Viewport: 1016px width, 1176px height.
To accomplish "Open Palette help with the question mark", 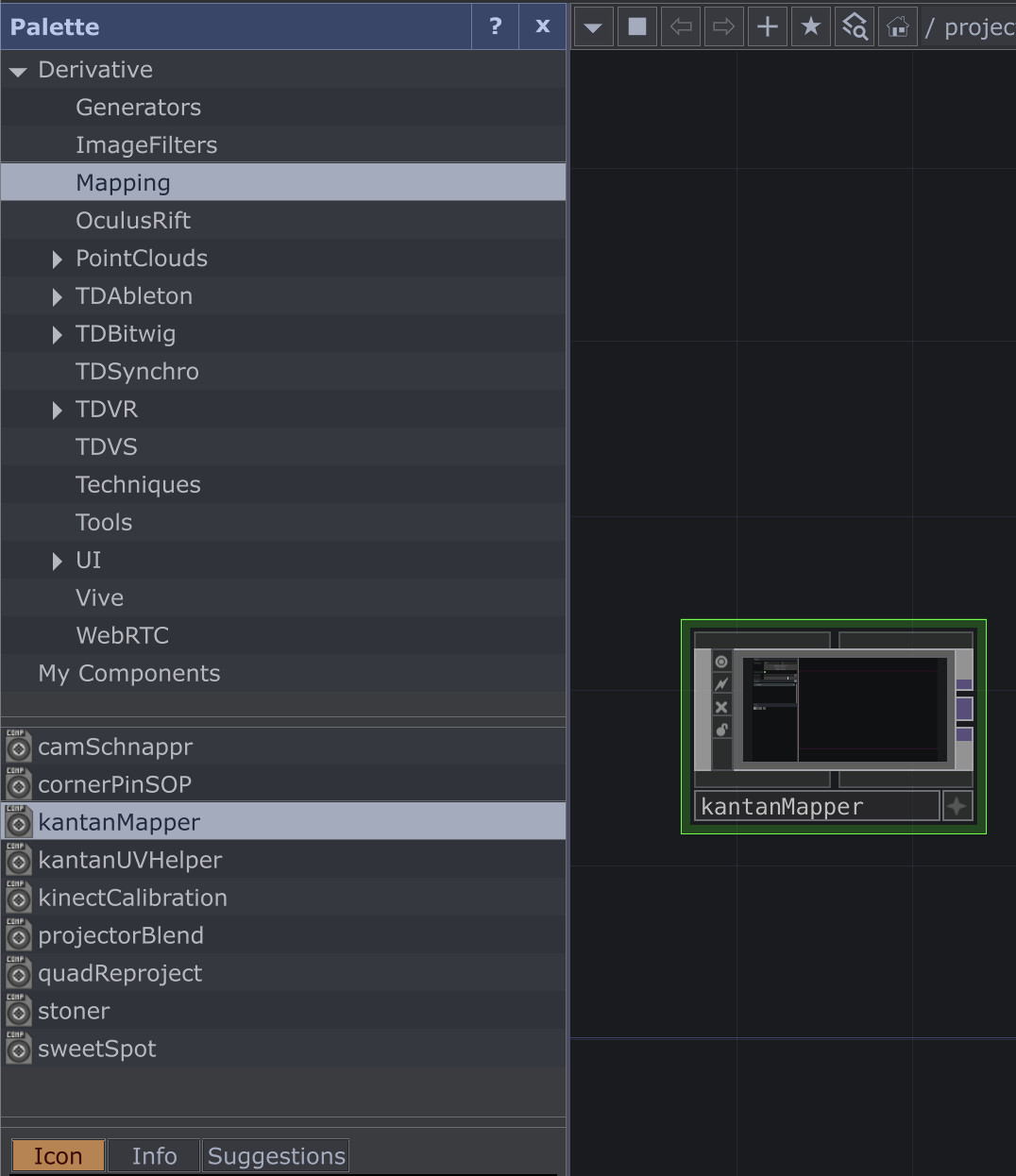I will click(x=495, y=26).
